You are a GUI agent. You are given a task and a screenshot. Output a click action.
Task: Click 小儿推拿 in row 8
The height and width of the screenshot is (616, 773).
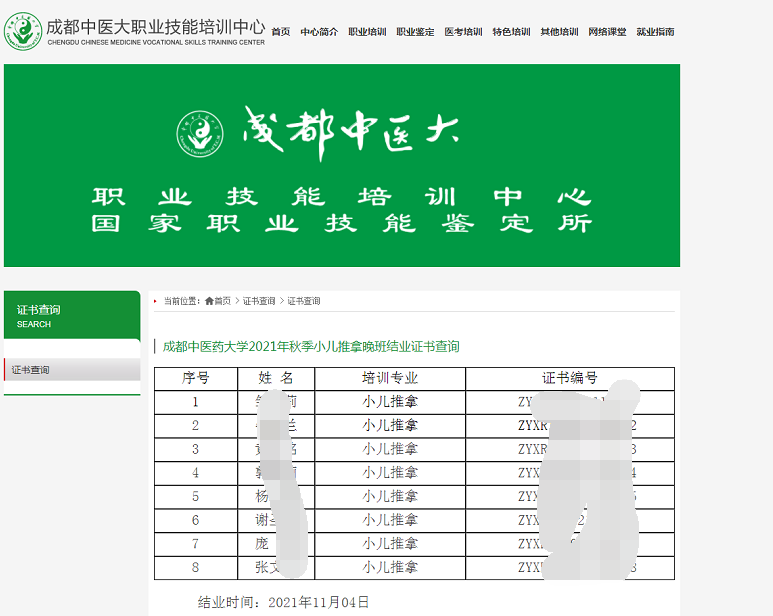click(390, 568)
